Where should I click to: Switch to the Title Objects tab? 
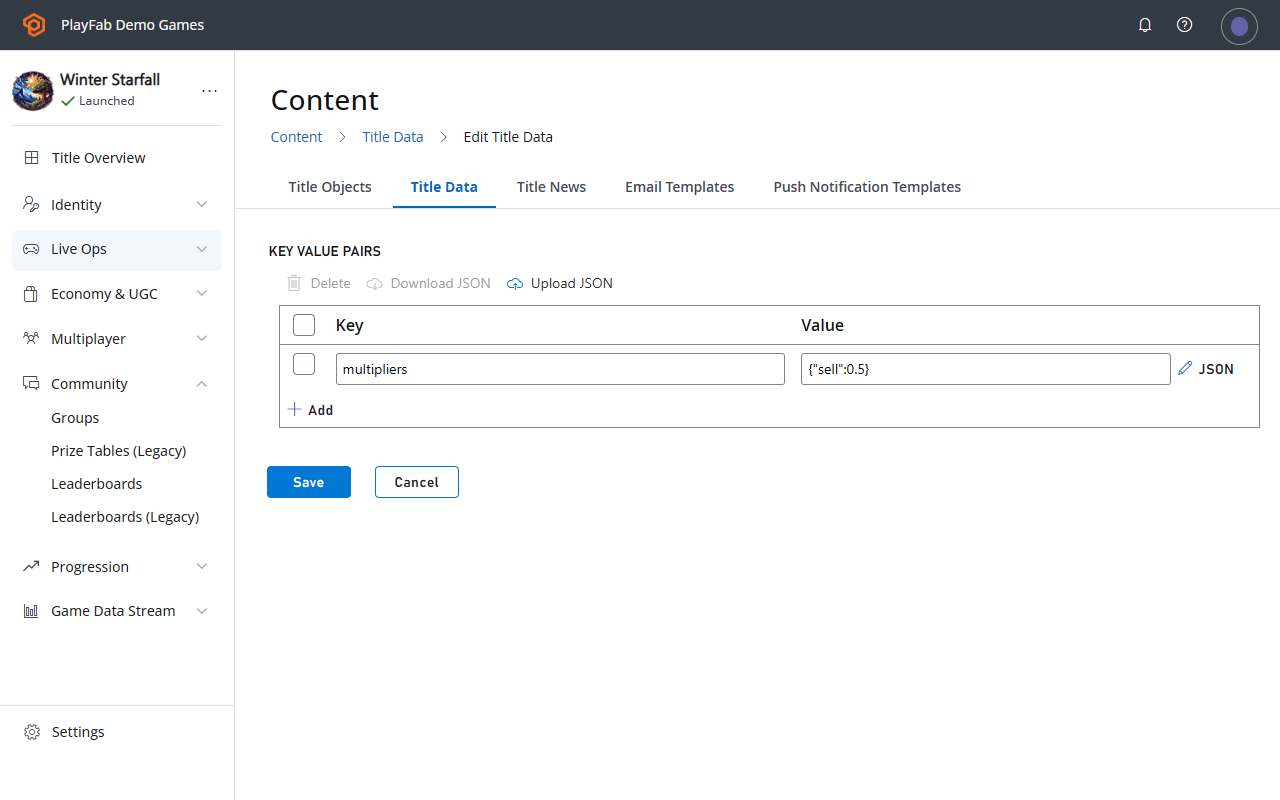point(330,187)
